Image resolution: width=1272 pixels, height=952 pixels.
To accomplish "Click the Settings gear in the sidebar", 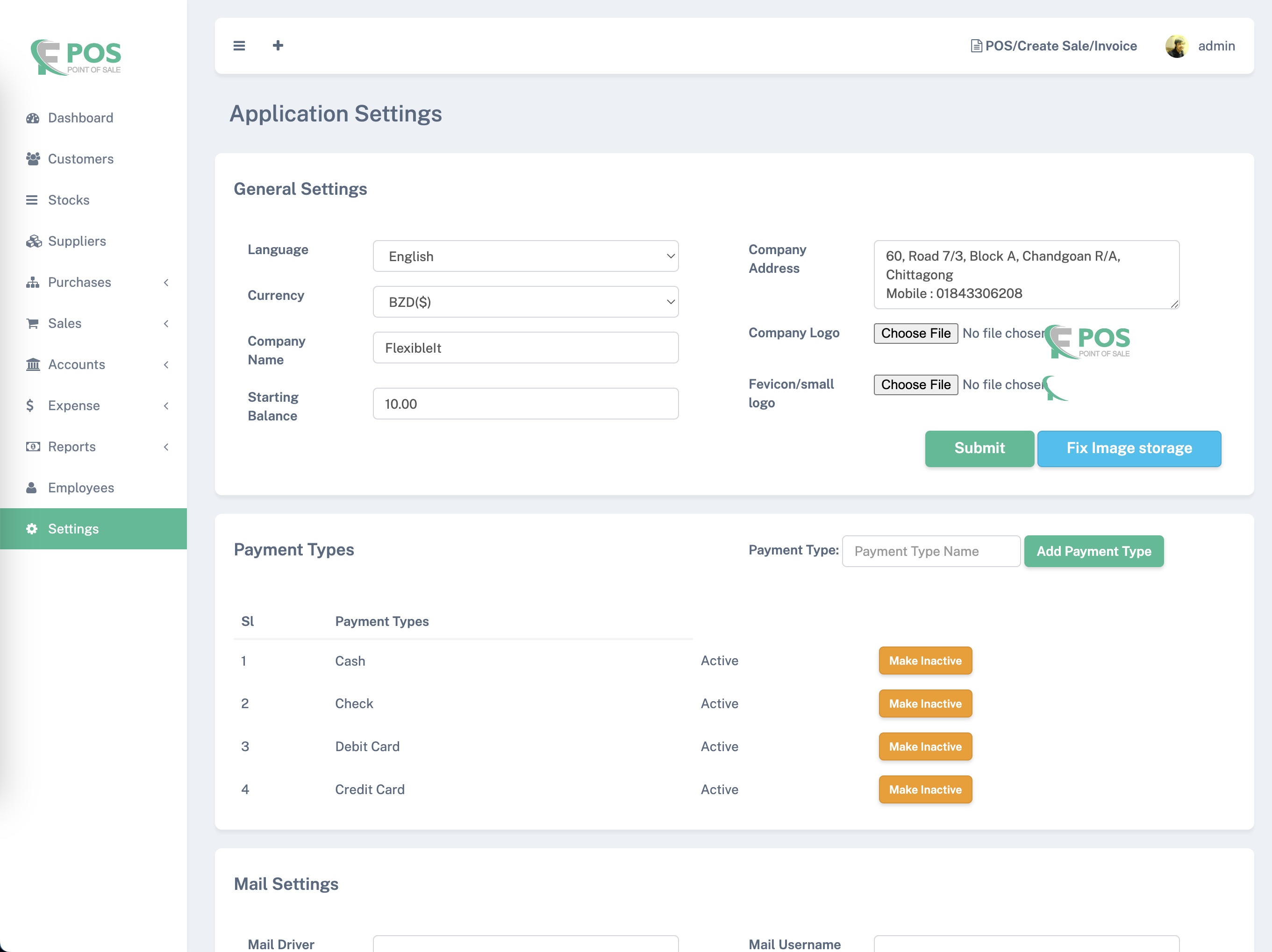I will coord(32,528).
